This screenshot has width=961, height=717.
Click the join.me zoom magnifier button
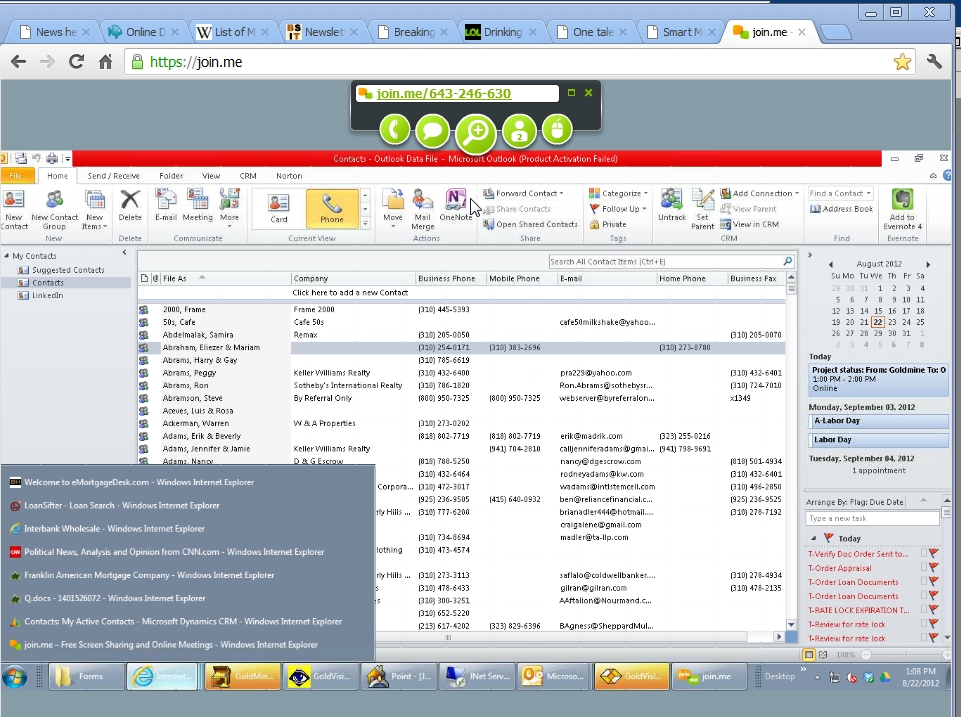pos(476,133)
